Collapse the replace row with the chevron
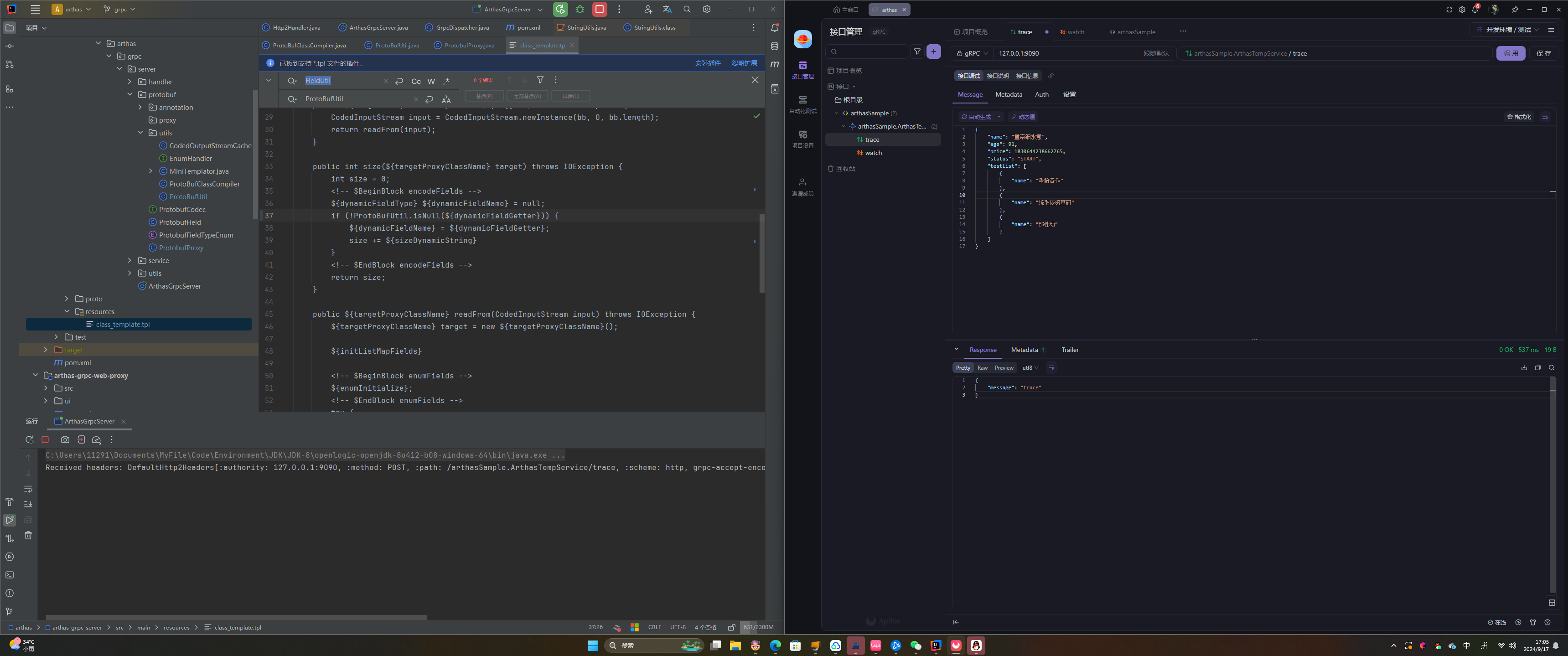Viewport: 1568px width, 656px height. click(x=269, y=80)
